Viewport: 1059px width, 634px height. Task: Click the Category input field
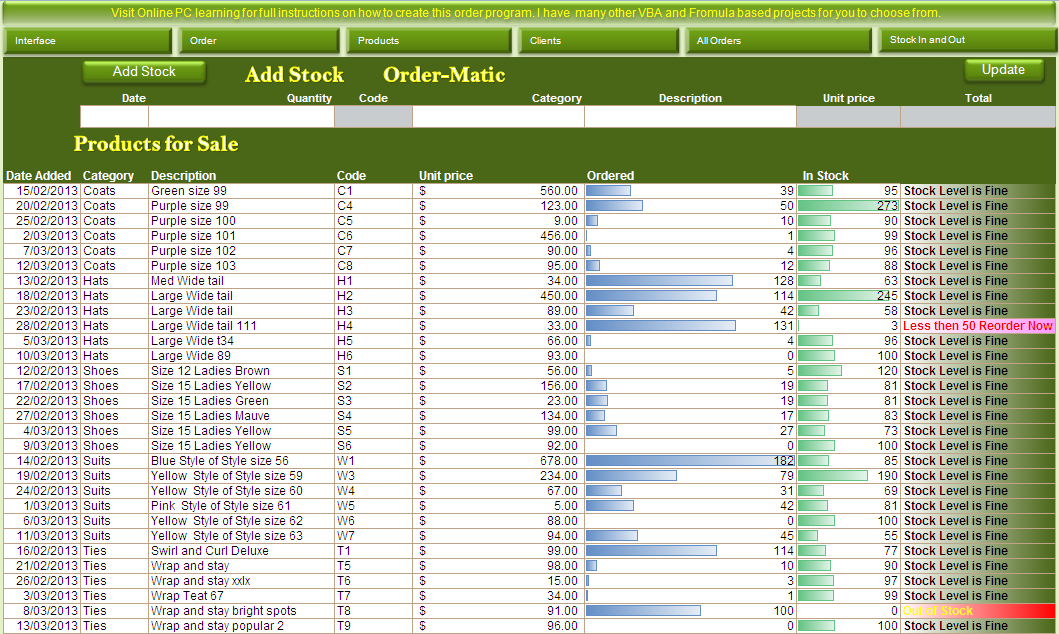pyautogui.click(x=498, y=117)
